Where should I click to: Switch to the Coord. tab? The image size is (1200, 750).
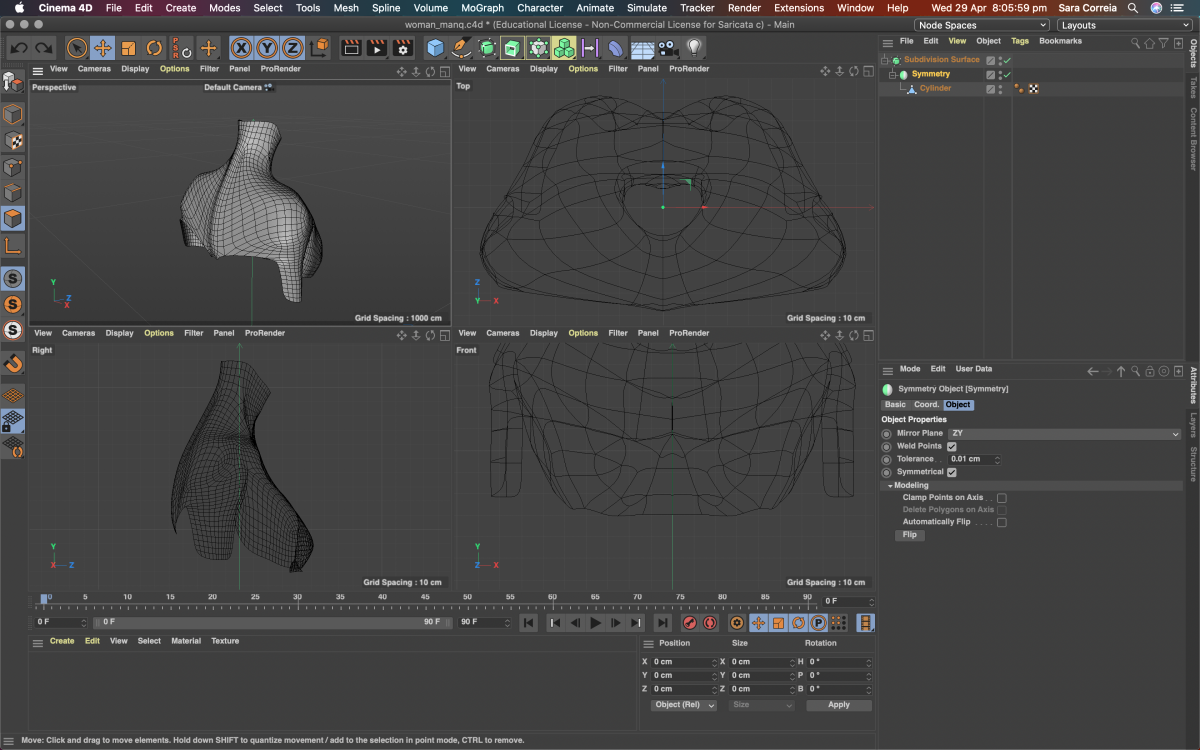(926, 405)
